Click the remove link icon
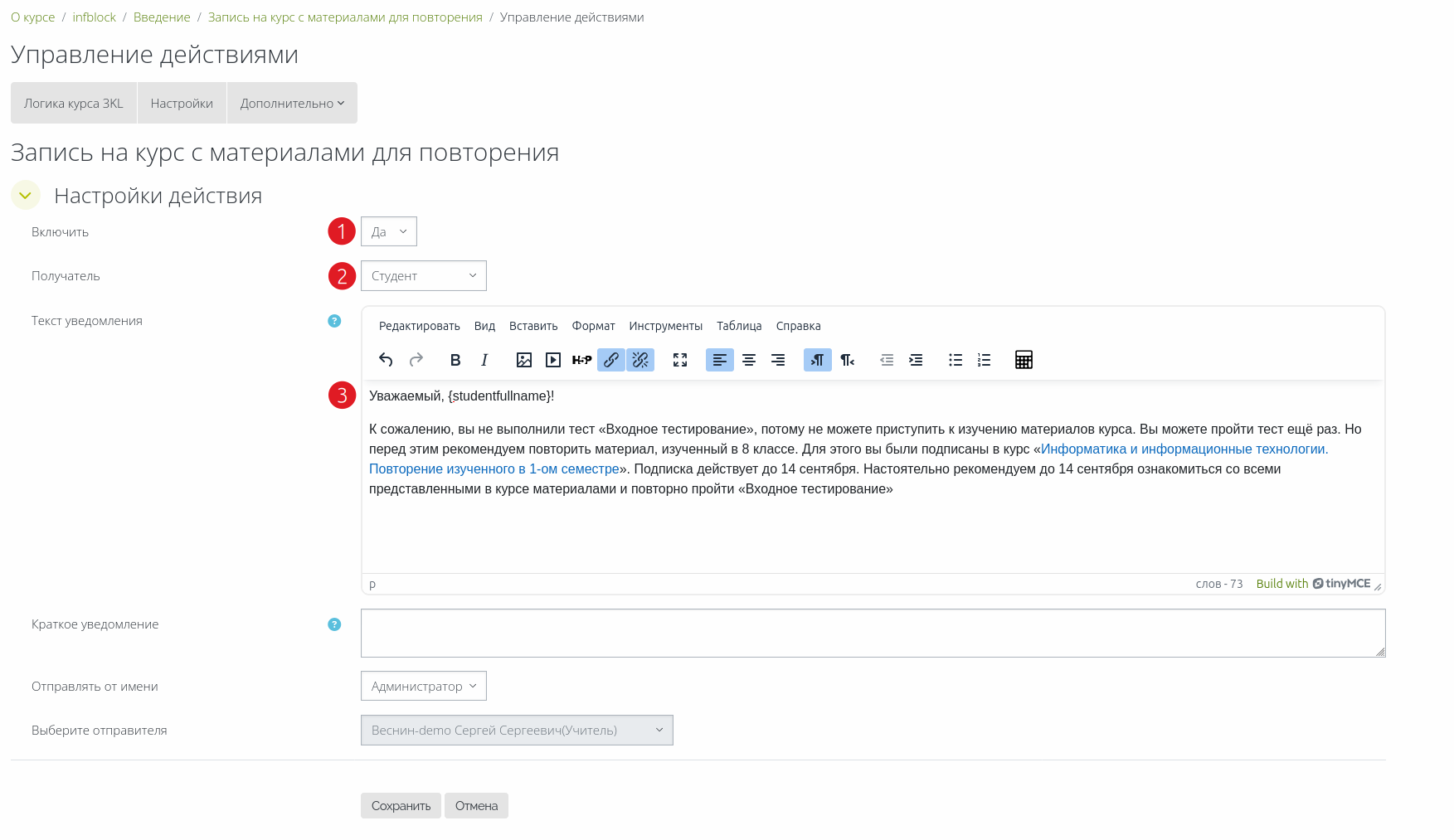This screenshot has height=840, width=1454. [640, 360]
